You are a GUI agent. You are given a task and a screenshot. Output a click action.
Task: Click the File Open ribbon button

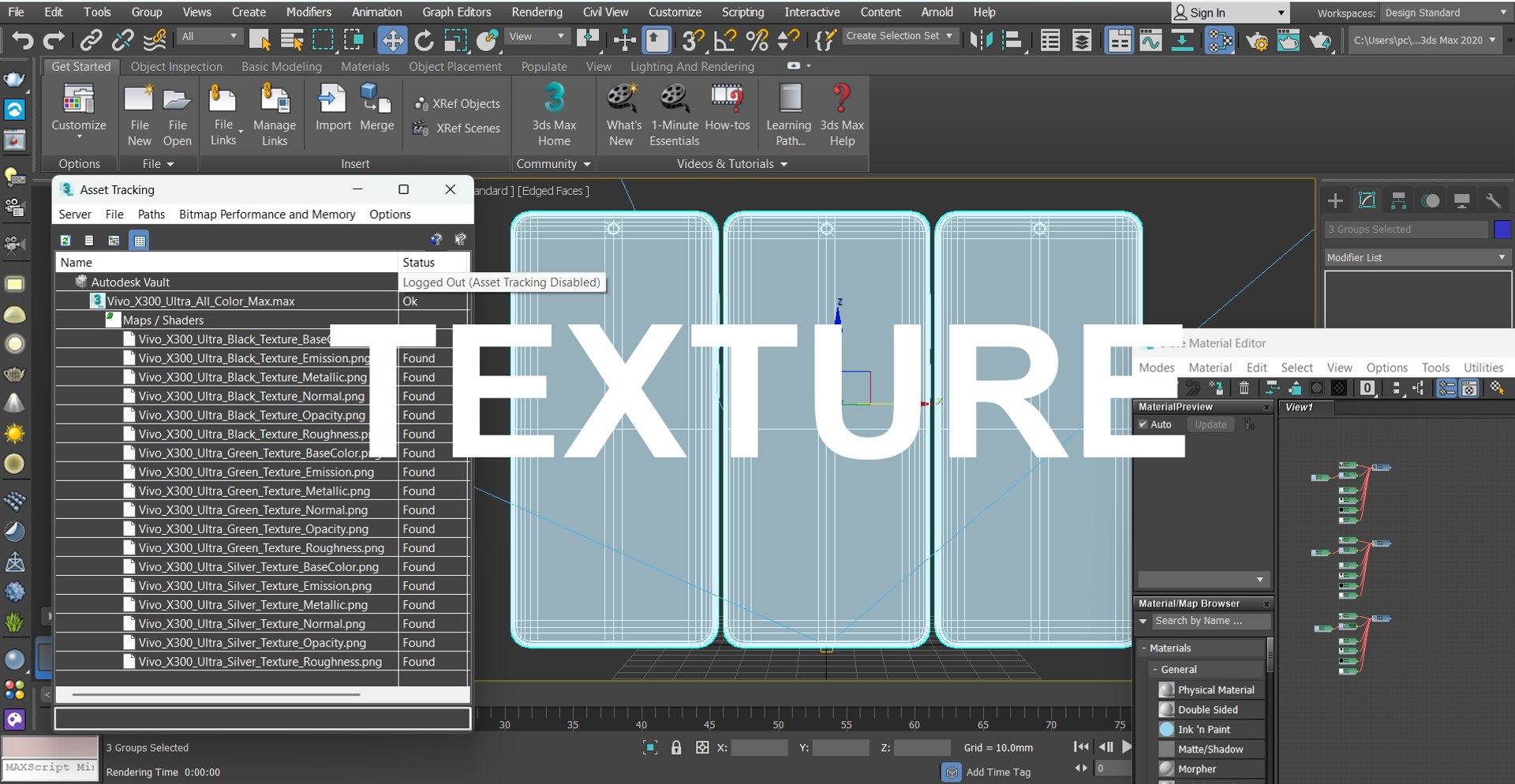pyautogui.click(x=178, y=116)
